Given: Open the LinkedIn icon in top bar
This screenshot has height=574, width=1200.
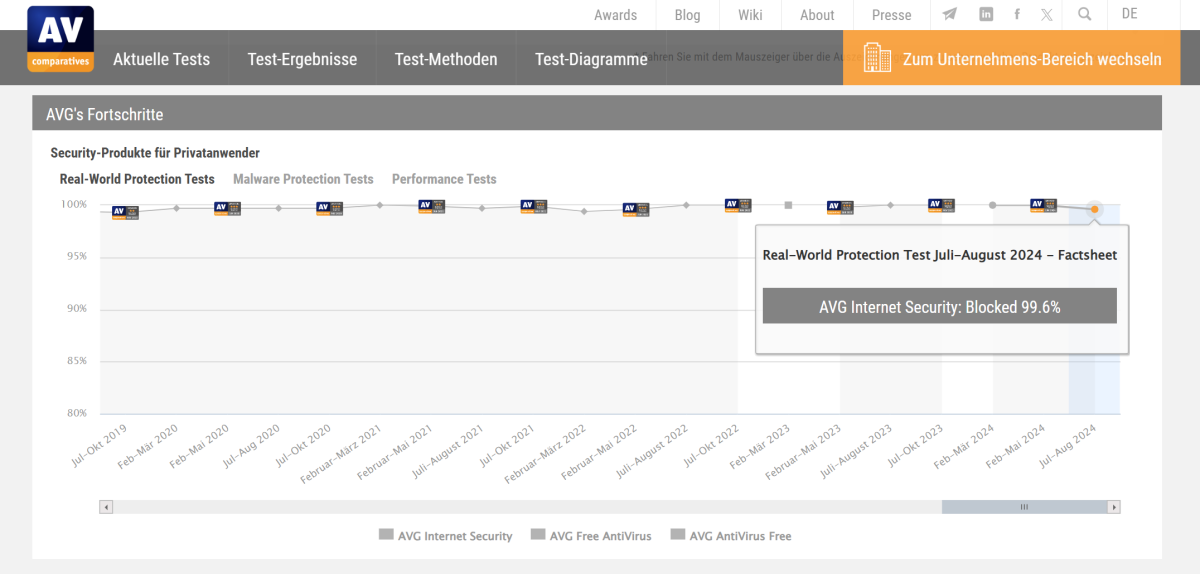Looking at the screenshot, I should point(986,14).
